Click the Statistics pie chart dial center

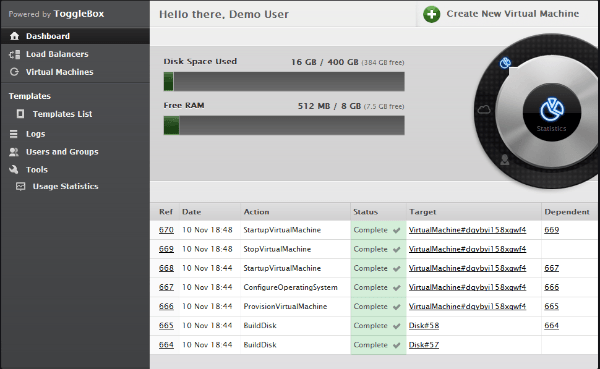[551, 113]
